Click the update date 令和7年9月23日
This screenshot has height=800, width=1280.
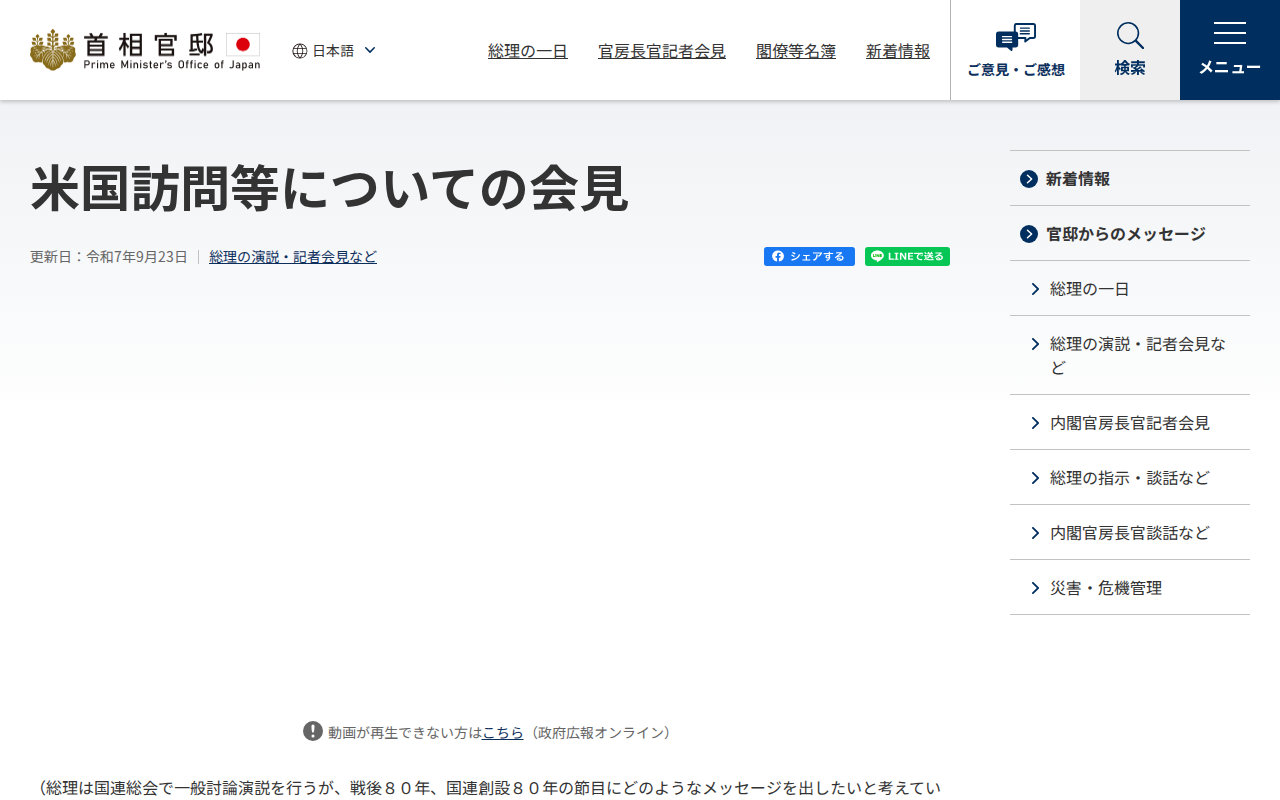pyautogui.click(x=137, y=257)
